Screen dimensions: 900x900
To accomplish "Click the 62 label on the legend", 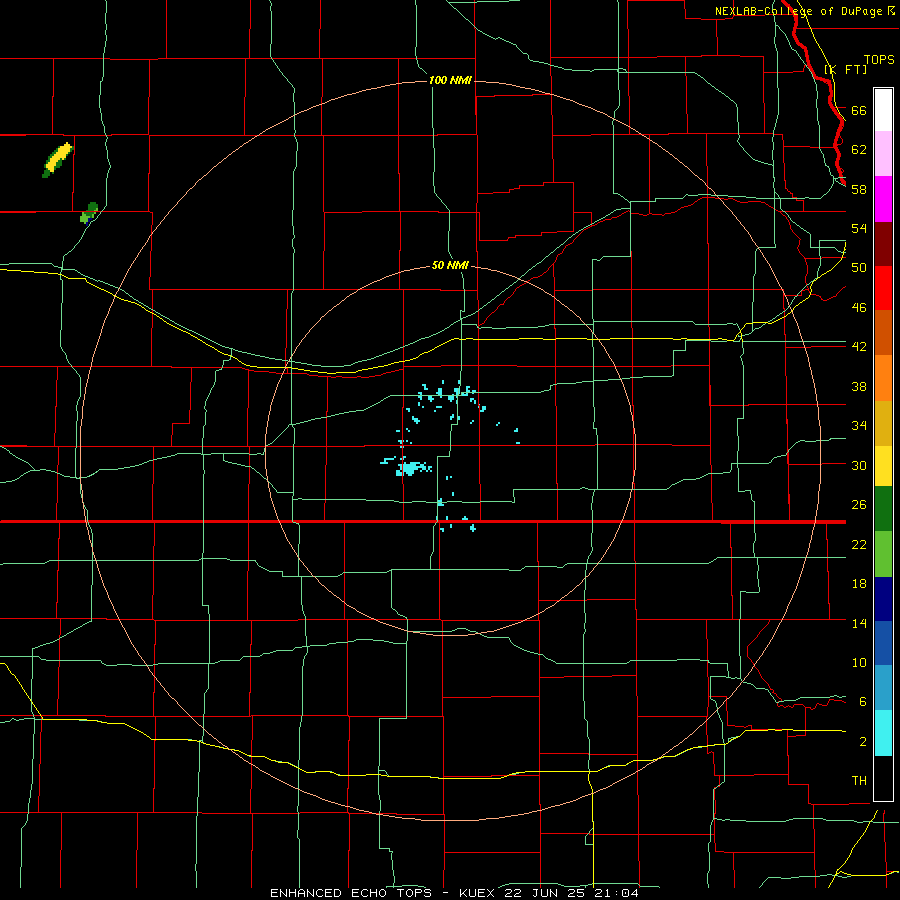I will (x=859, y=150).
